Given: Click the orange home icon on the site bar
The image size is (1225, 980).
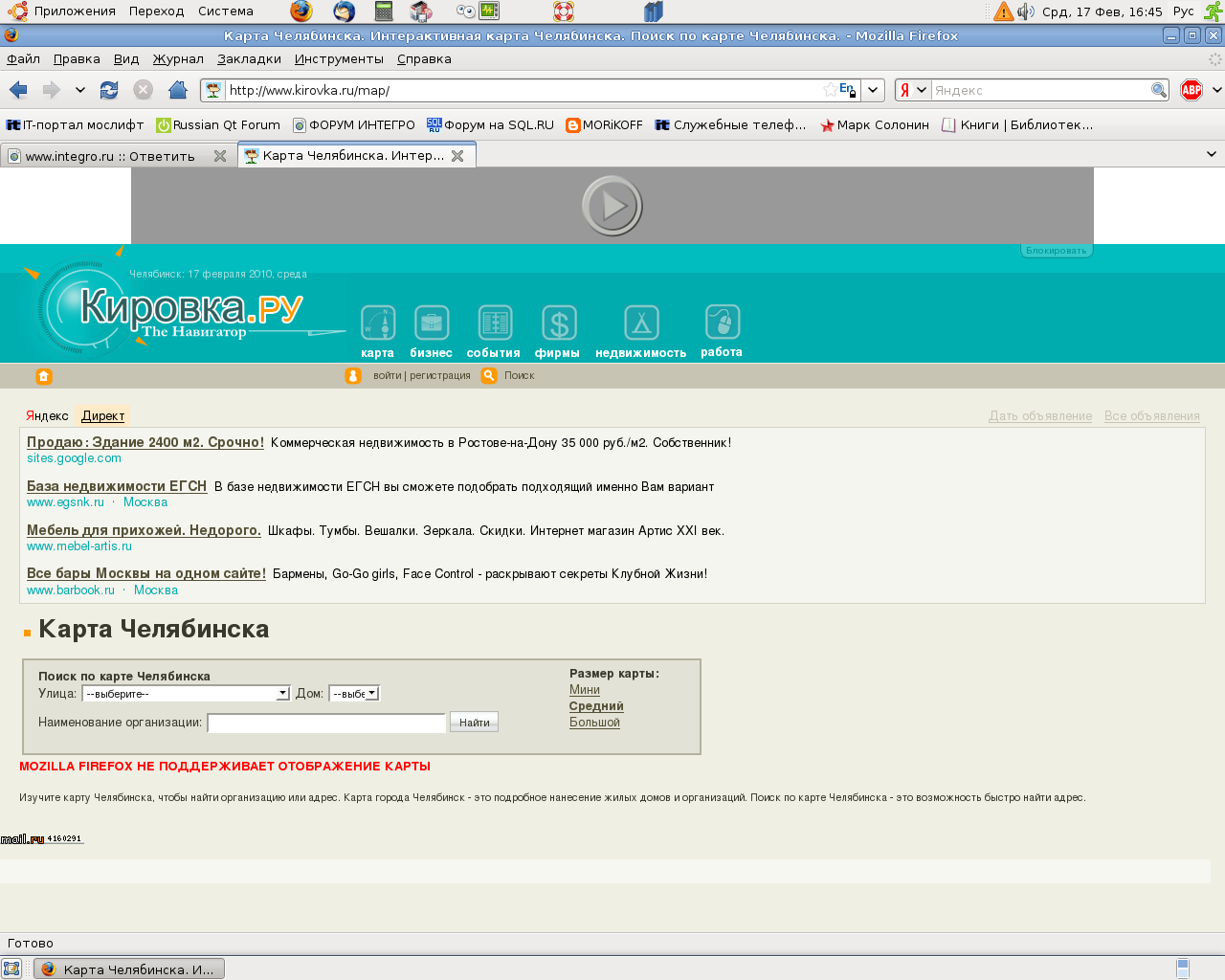Looking at the screenshot, I should [44, 376].
